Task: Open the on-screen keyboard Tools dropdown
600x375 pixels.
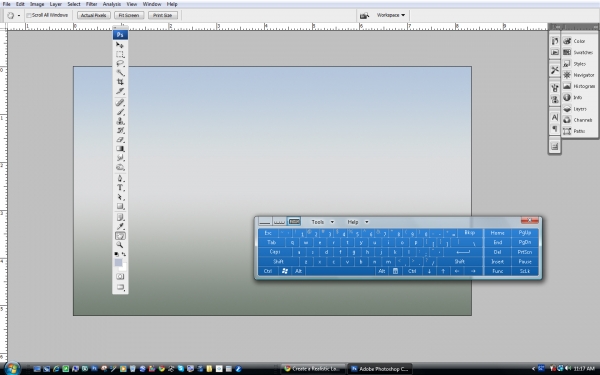Action: pos(323,222)
